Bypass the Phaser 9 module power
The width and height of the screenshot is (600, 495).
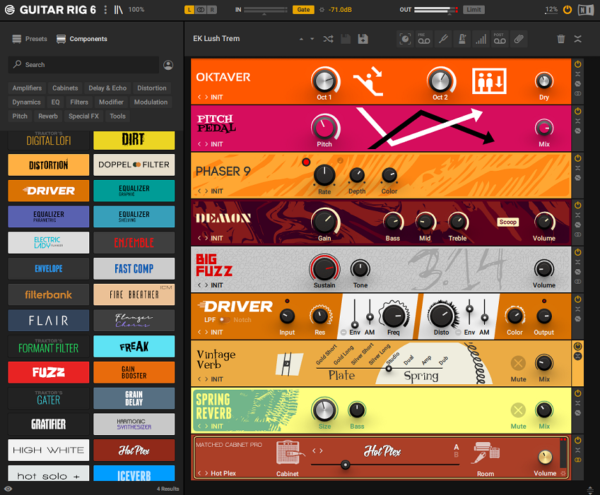578,158
